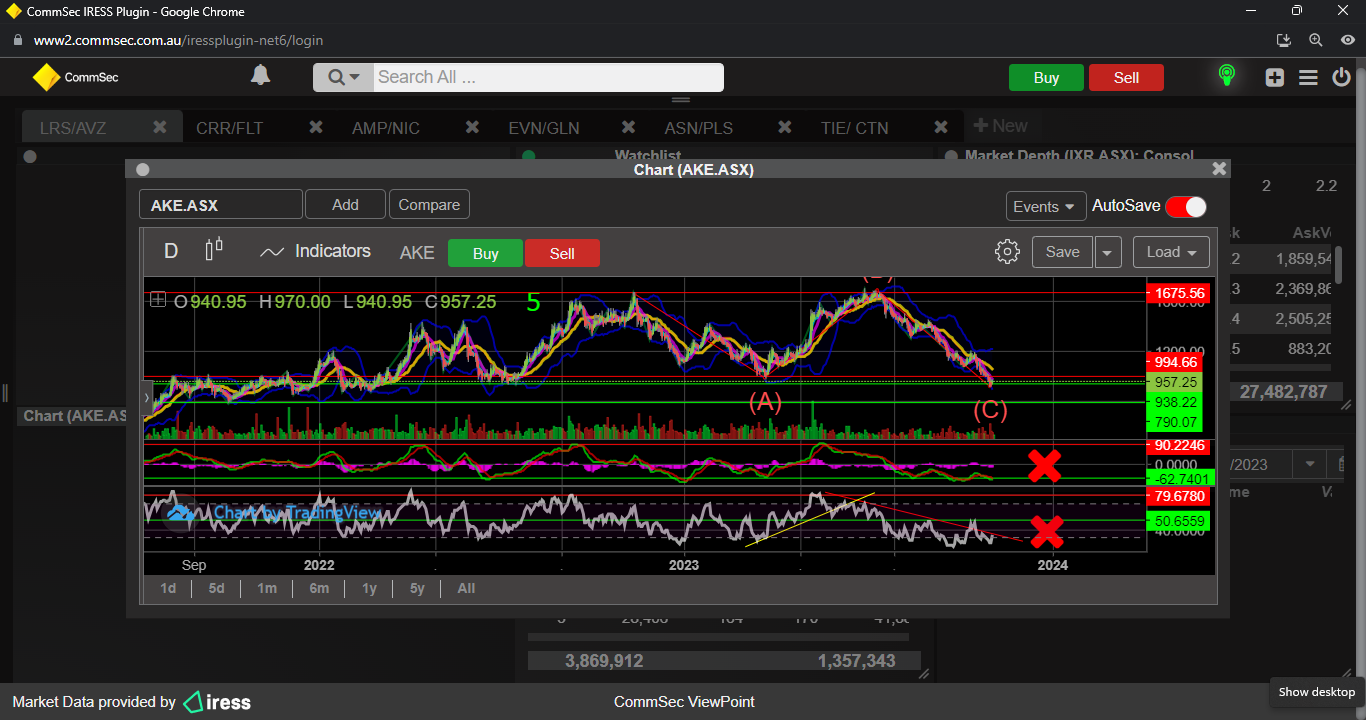Close the ASN/PLS tab
The image size is (1366, 720).
pyautogui.click(x=785, y=127)
